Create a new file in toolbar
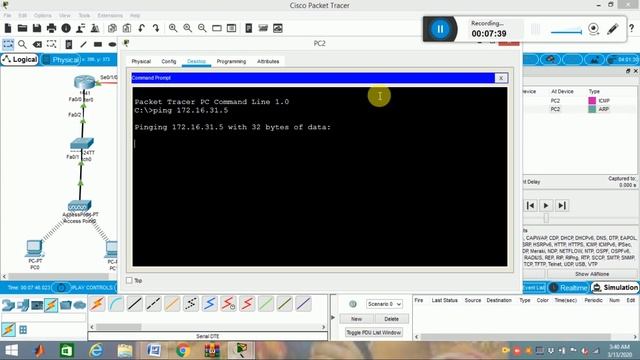 8,28
